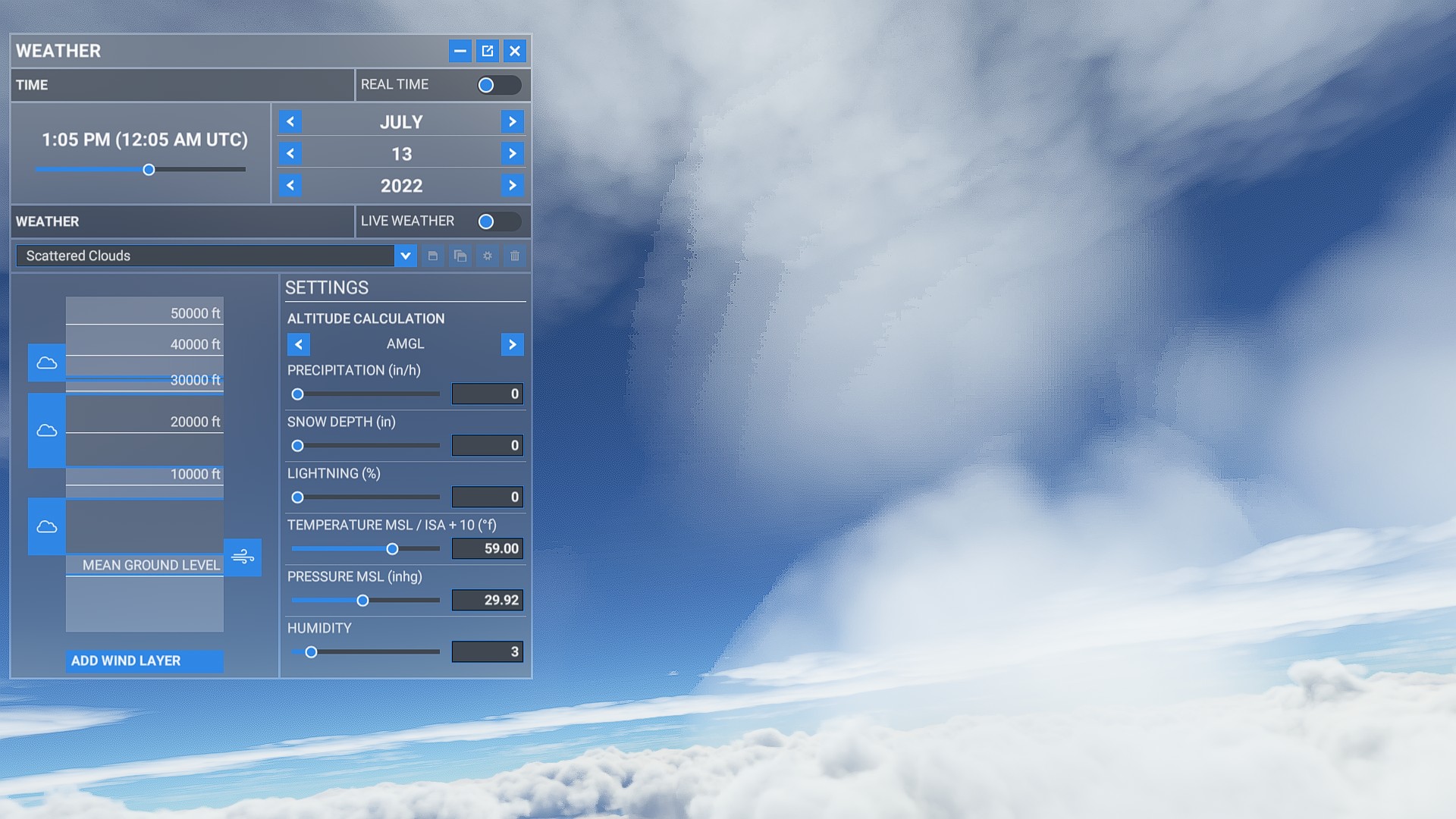Click the Temperature MSL value field
This screenshot has height=819, width=1456.
pyautogui.click(x=488, y=548)
